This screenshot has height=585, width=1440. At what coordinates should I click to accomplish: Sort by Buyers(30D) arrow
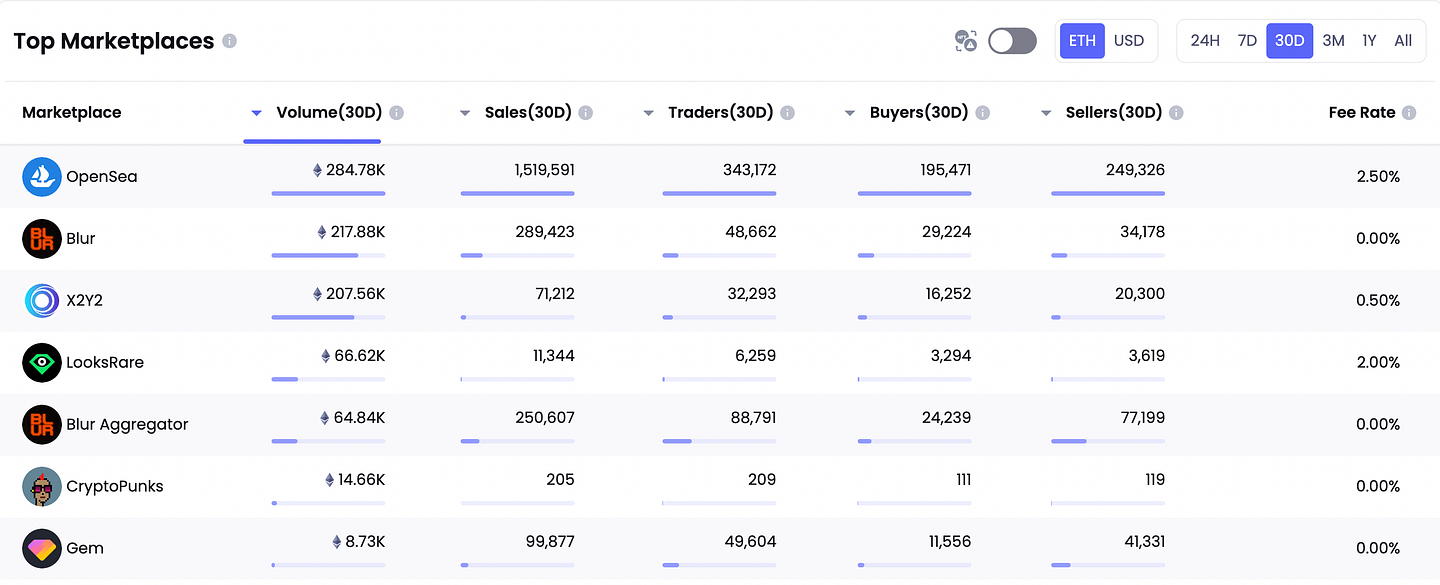coord(850,113)
